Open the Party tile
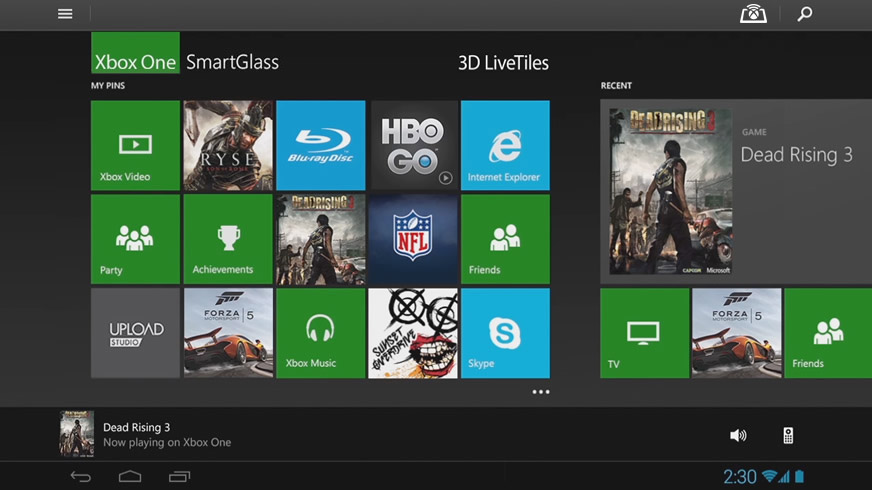Screen dimensions: 872x490 point(135,239)
